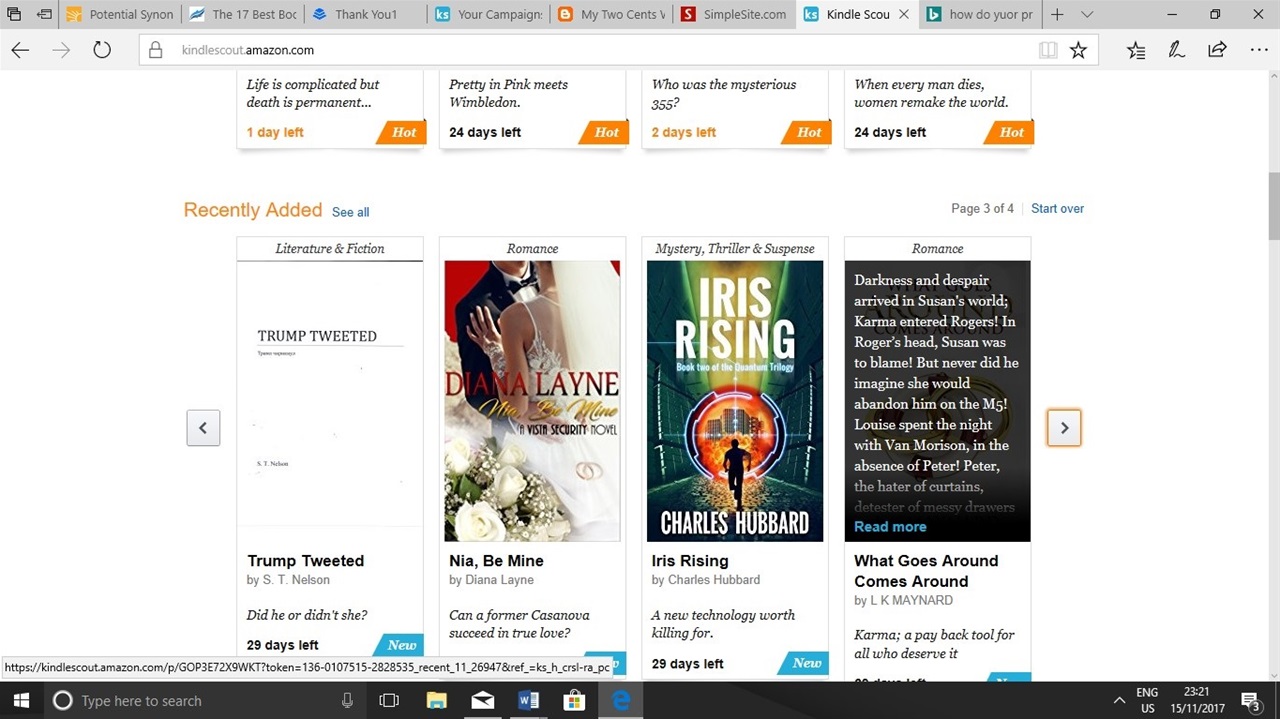Switch to The 17 Best Boo tab
The width and height of the screenshot is (1280, 719).
pos(241,14)
